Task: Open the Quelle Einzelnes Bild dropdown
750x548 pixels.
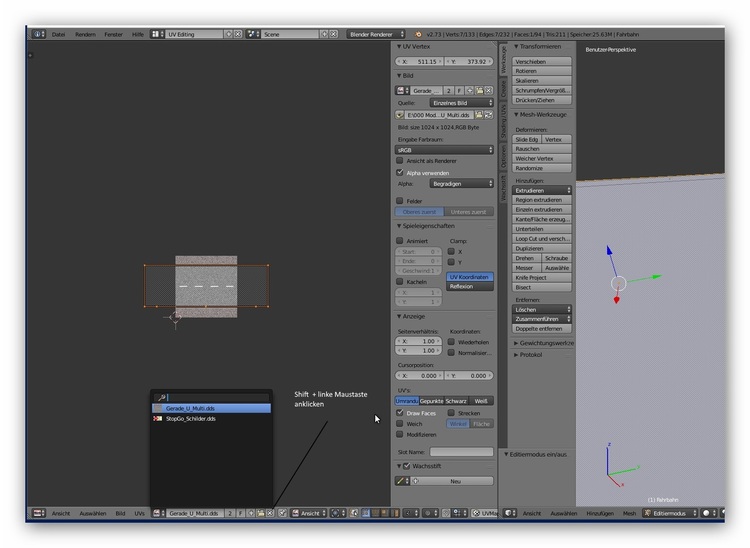Action: click(462, 103)
